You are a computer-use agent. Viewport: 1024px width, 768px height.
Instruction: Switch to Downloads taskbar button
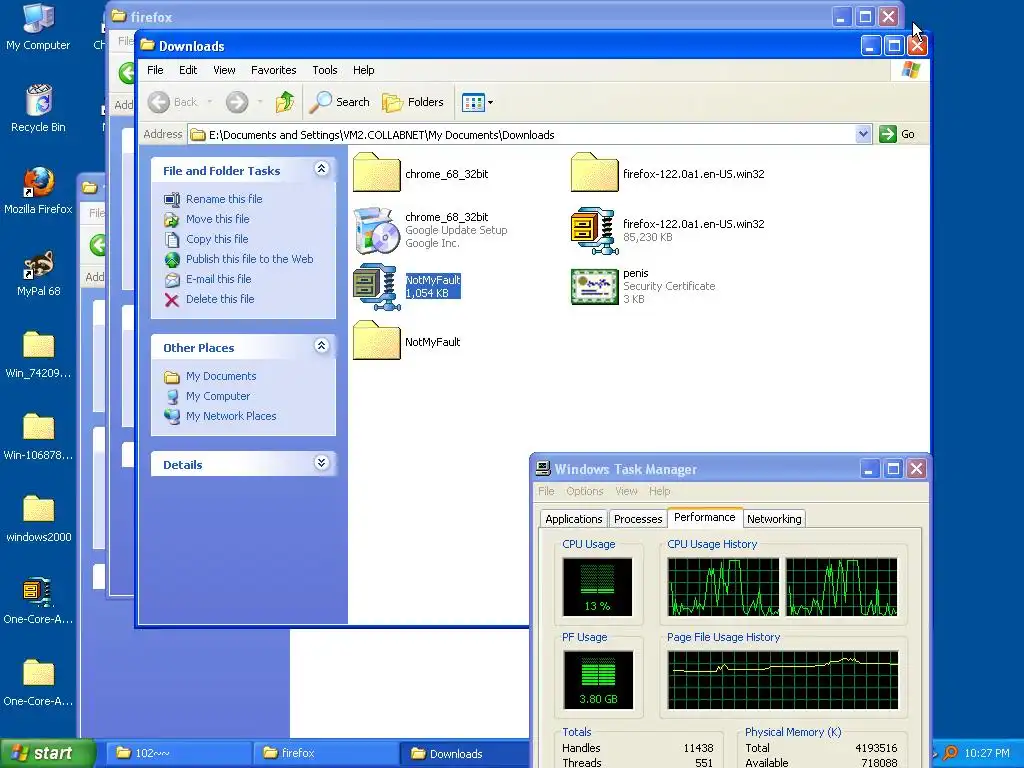click(464, 754)
